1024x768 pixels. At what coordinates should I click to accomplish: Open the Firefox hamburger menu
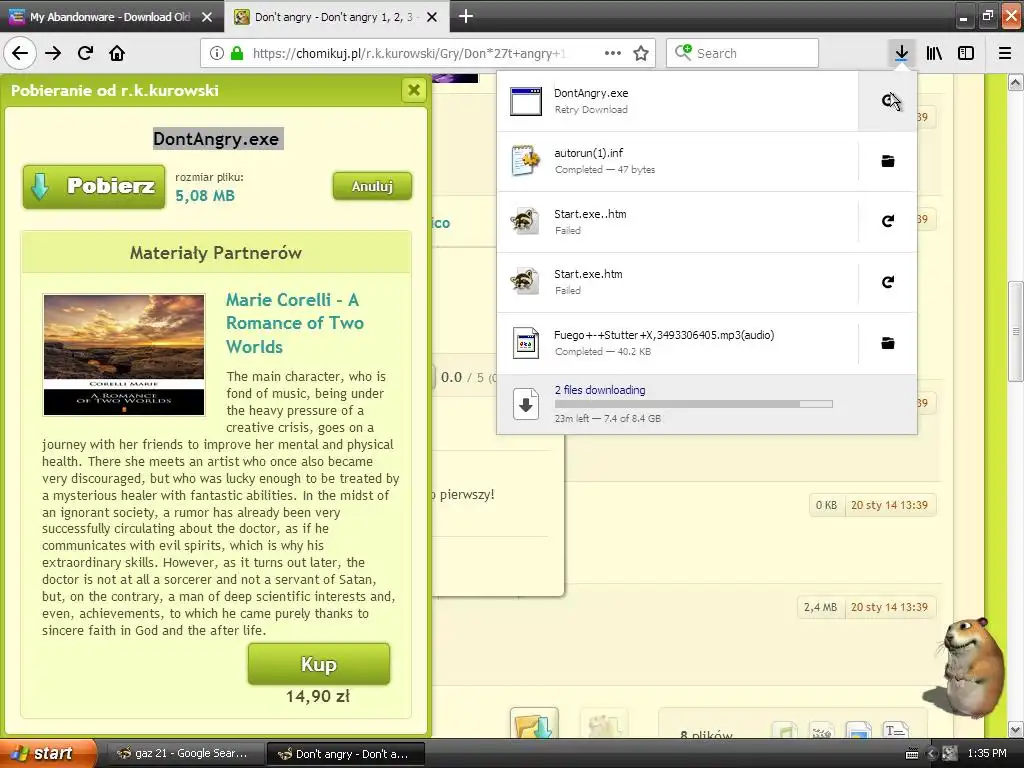click(x=1005, y=53)
